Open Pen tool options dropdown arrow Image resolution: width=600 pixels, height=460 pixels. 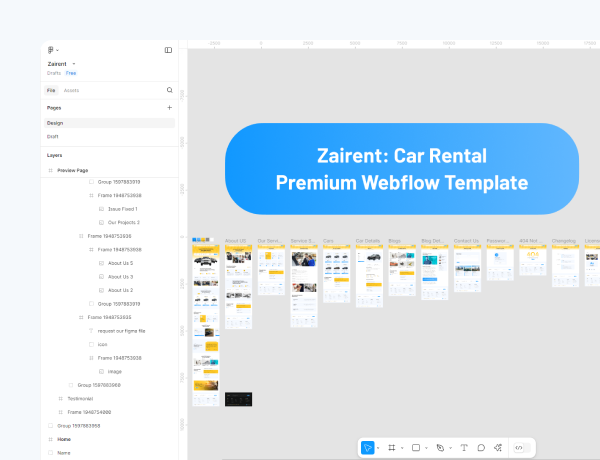(450, 448)
